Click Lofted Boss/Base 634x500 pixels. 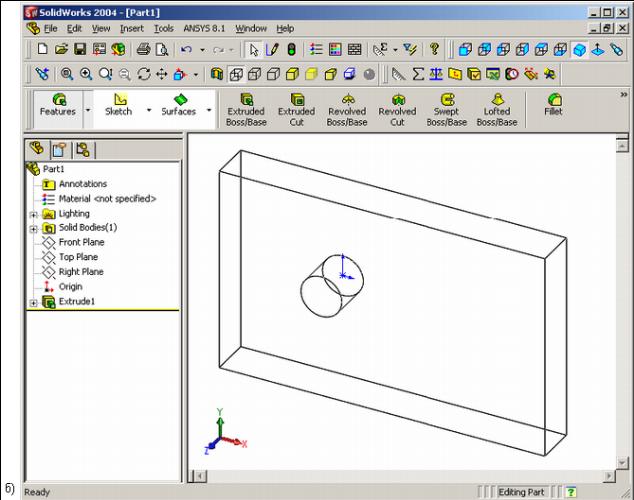coord(497,110)
